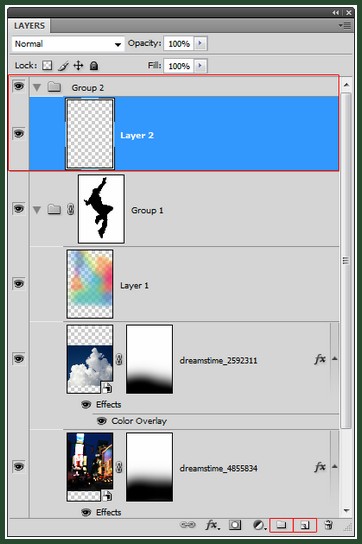Select the 'Layer 1' name
Screen dimensions: 362x544
[x=134, y=286]
